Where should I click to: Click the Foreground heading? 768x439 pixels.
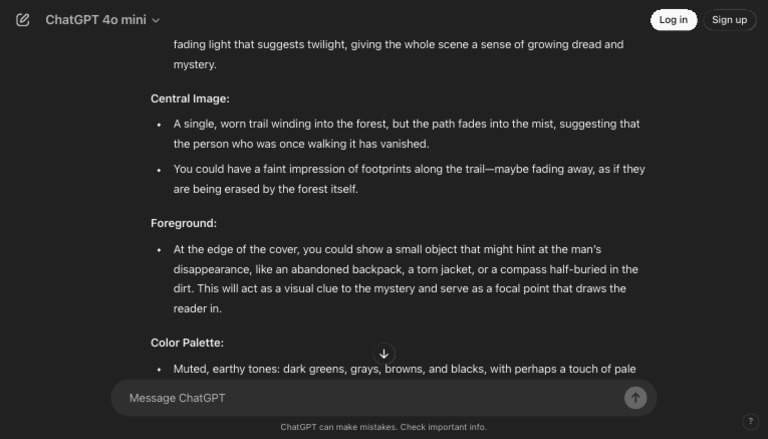pos(184,223)
